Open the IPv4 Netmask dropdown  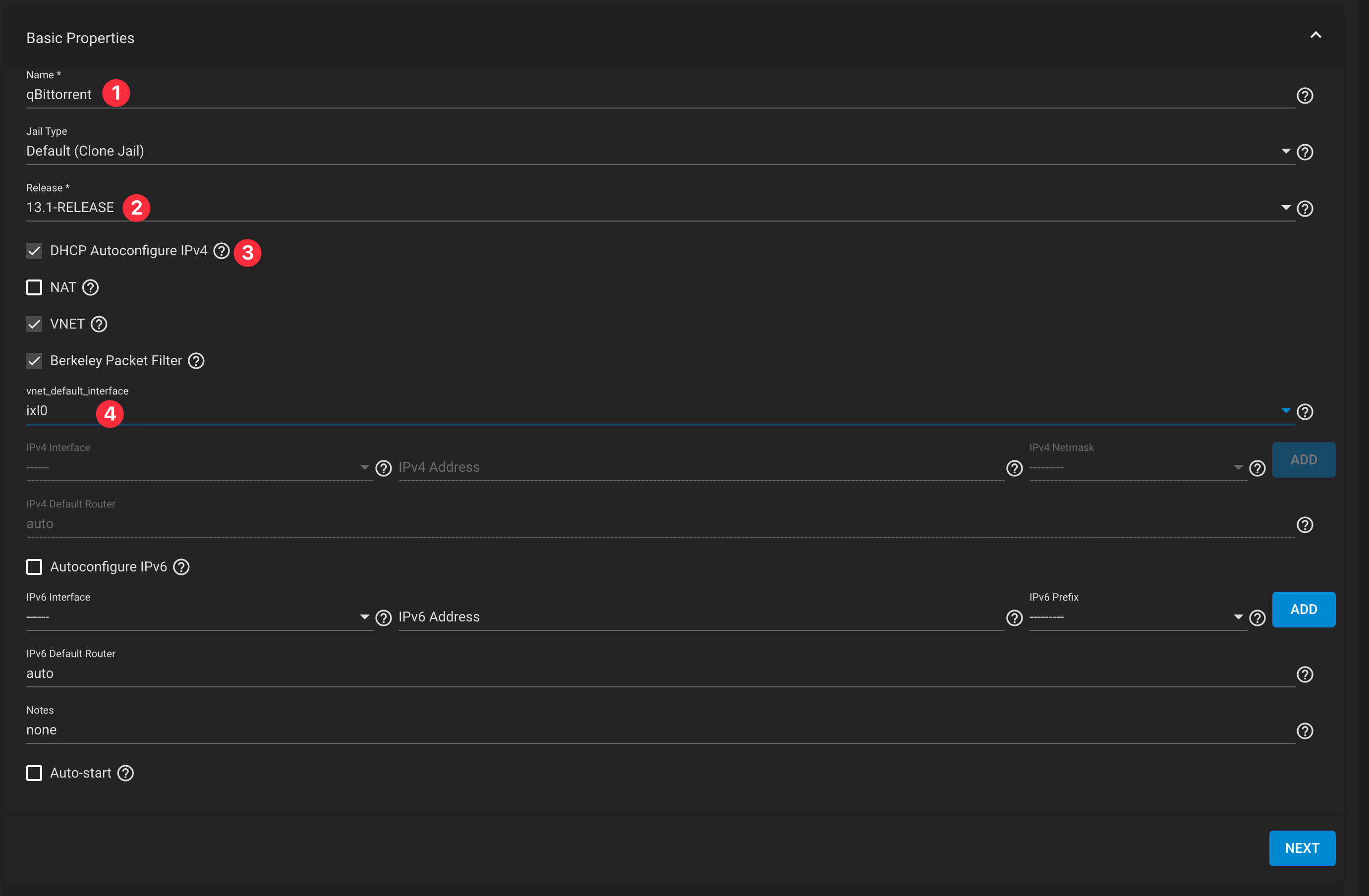1138,467
